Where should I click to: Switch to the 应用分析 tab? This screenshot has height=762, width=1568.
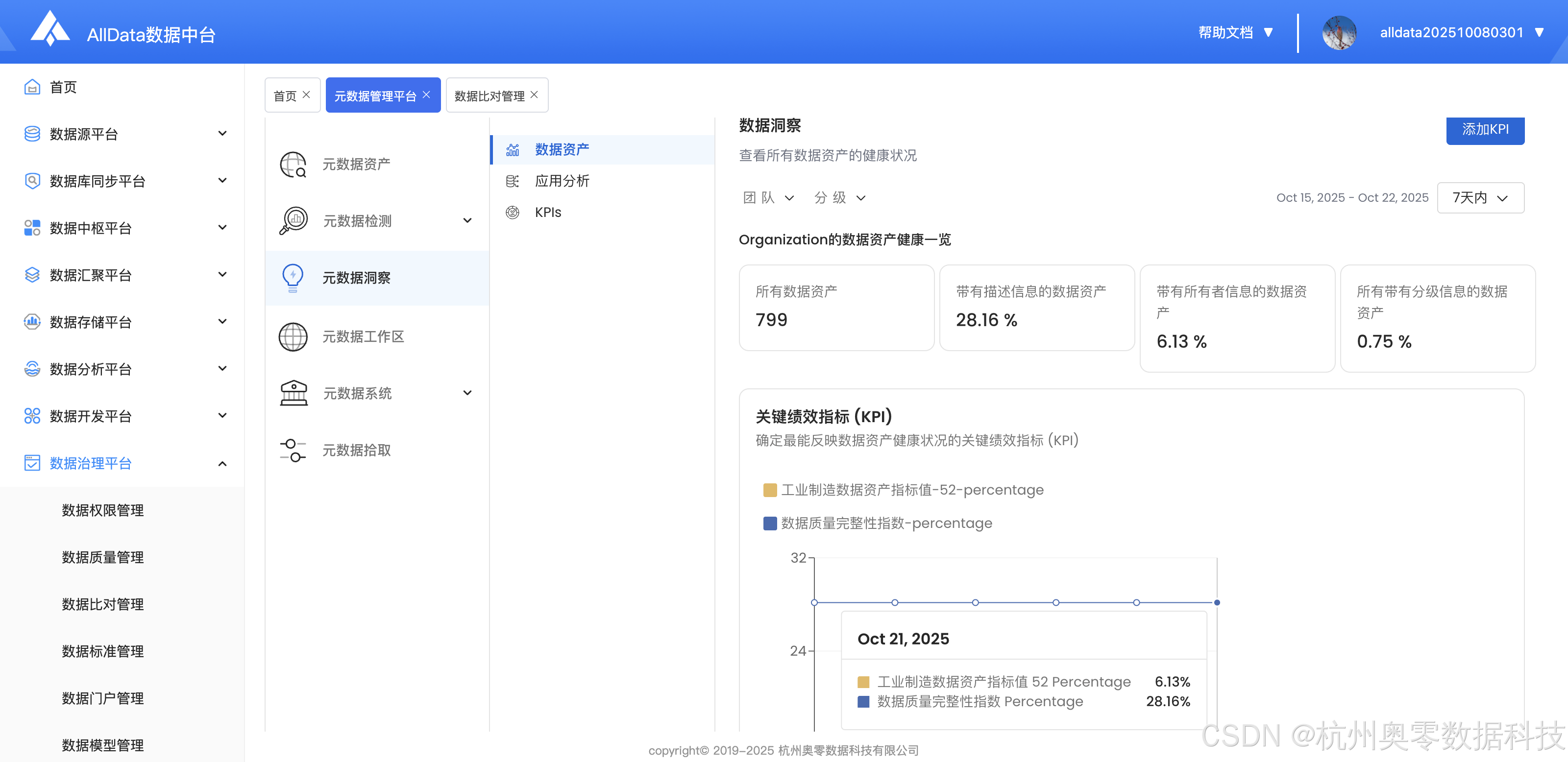(x=562, y=181)
